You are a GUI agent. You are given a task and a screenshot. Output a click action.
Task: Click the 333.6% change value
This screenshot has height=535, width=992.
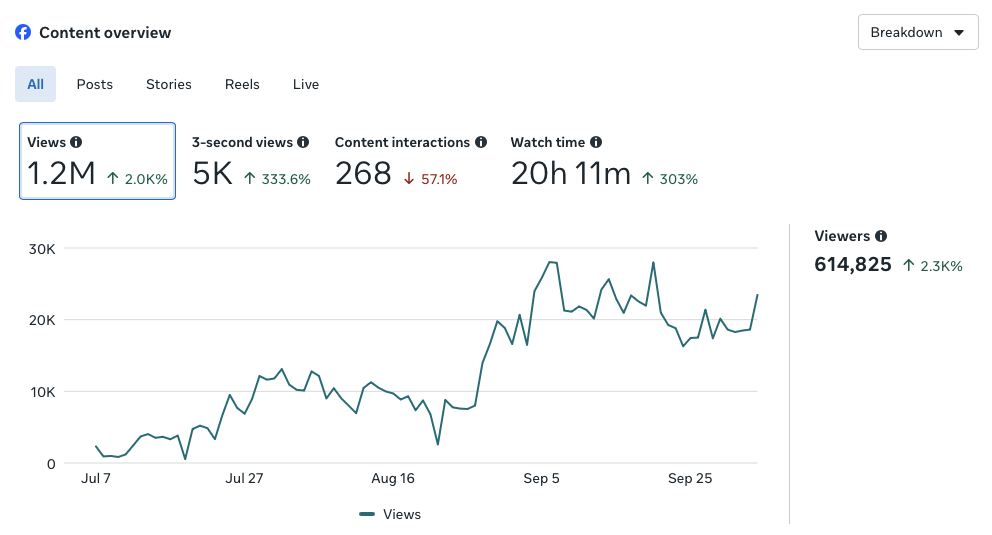[x=286, y=180]
